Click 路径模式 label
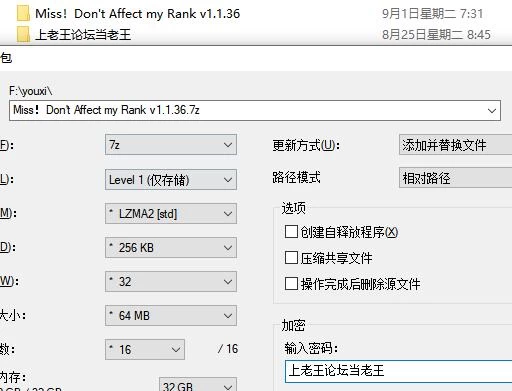Viewport: 512px width, 391px height. (296, 177)
